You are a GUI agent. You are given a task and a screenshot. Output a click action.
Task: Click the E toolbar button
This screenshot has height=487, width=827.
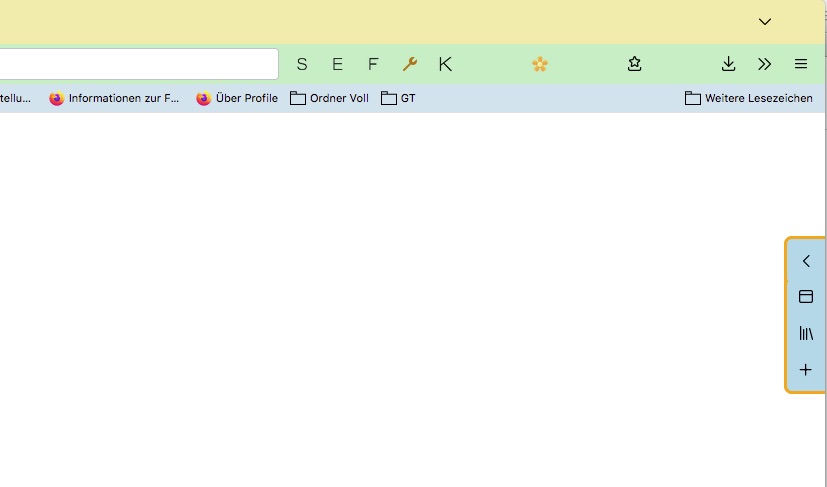point(338,64)
